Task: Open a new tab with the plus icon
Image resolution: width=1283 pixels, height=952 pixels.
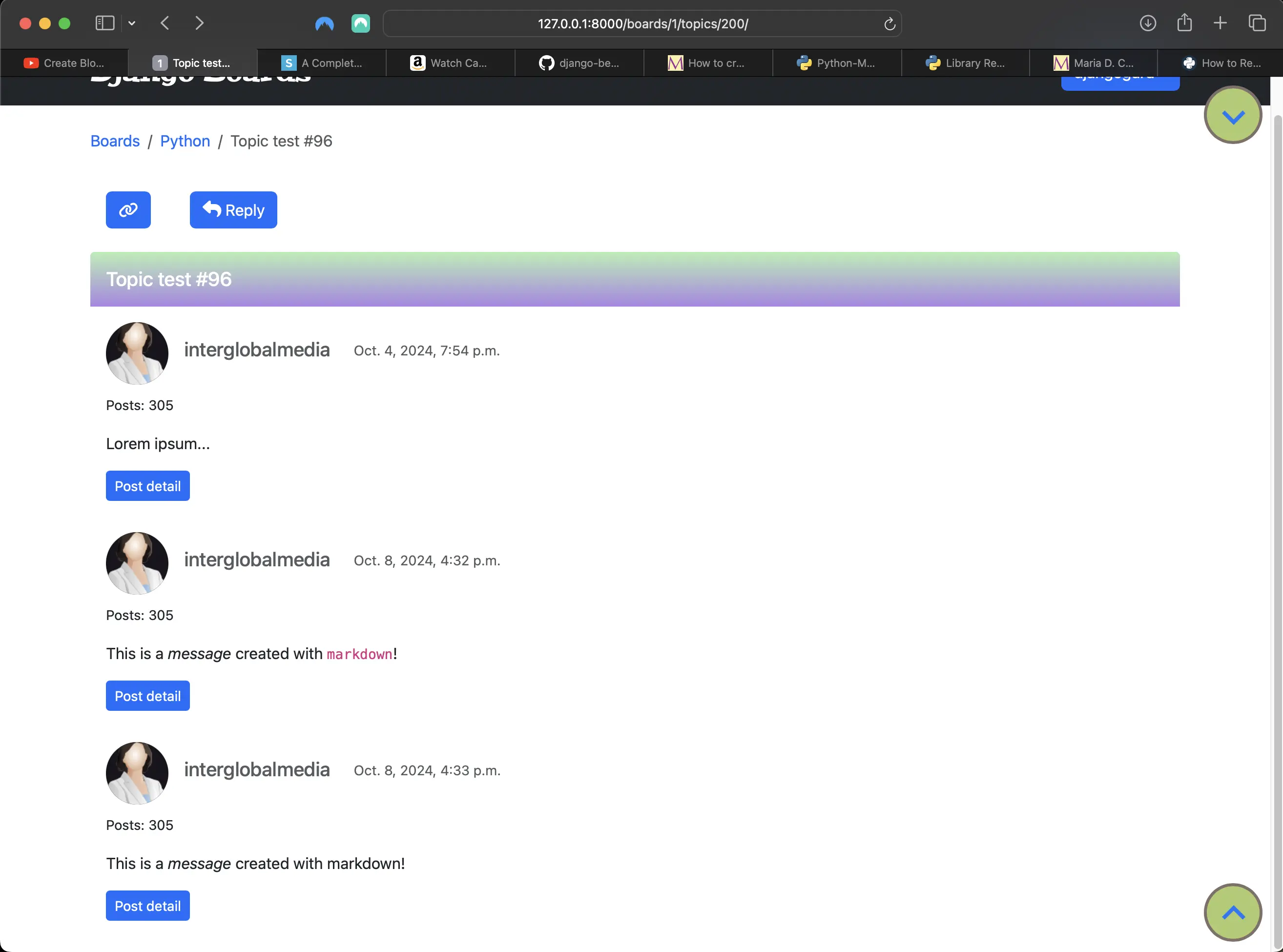Action: pos(1220,23)
